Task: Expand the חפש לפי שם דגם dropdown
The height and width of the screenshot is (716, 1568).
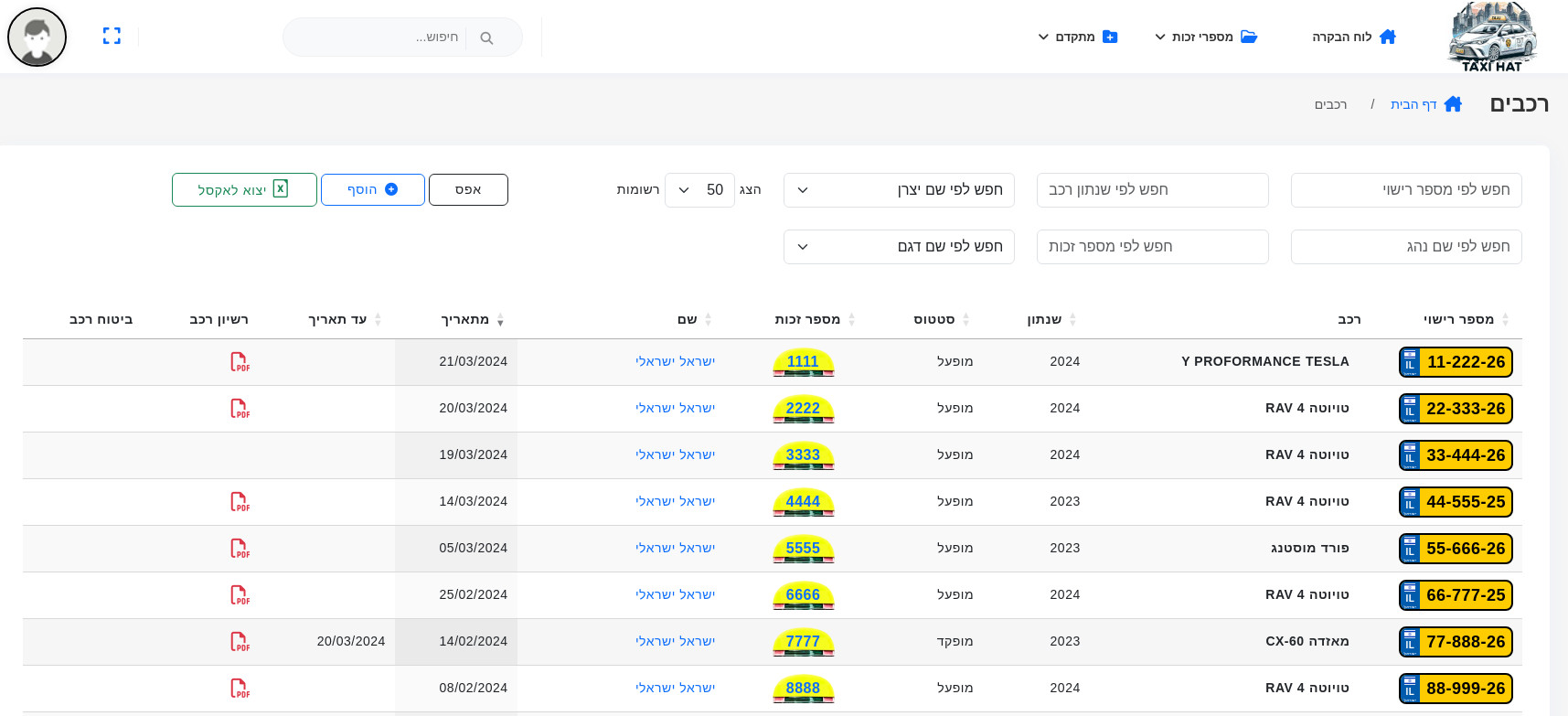Action: click(x=899, y=247)
